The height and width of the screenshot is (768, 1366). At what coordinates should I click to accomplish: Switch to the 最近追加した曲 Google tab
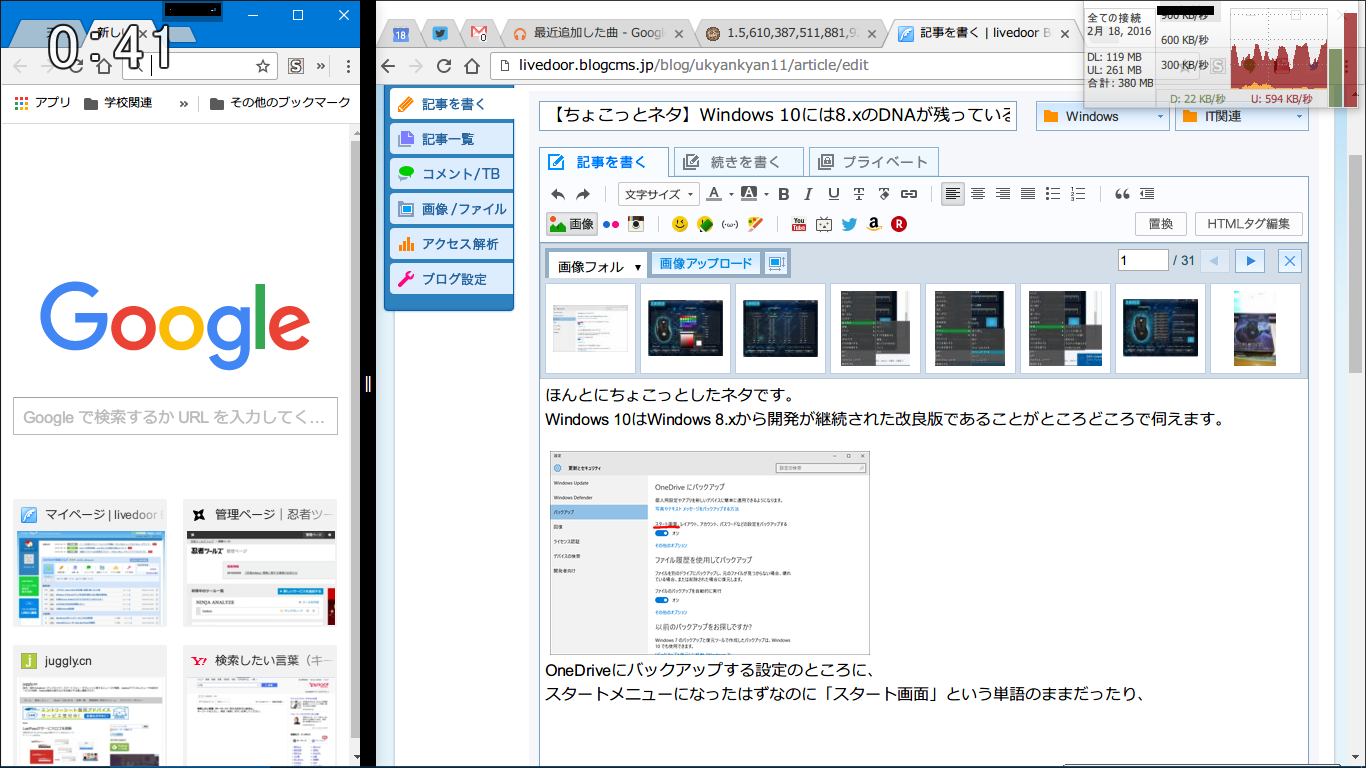(597, 33)
